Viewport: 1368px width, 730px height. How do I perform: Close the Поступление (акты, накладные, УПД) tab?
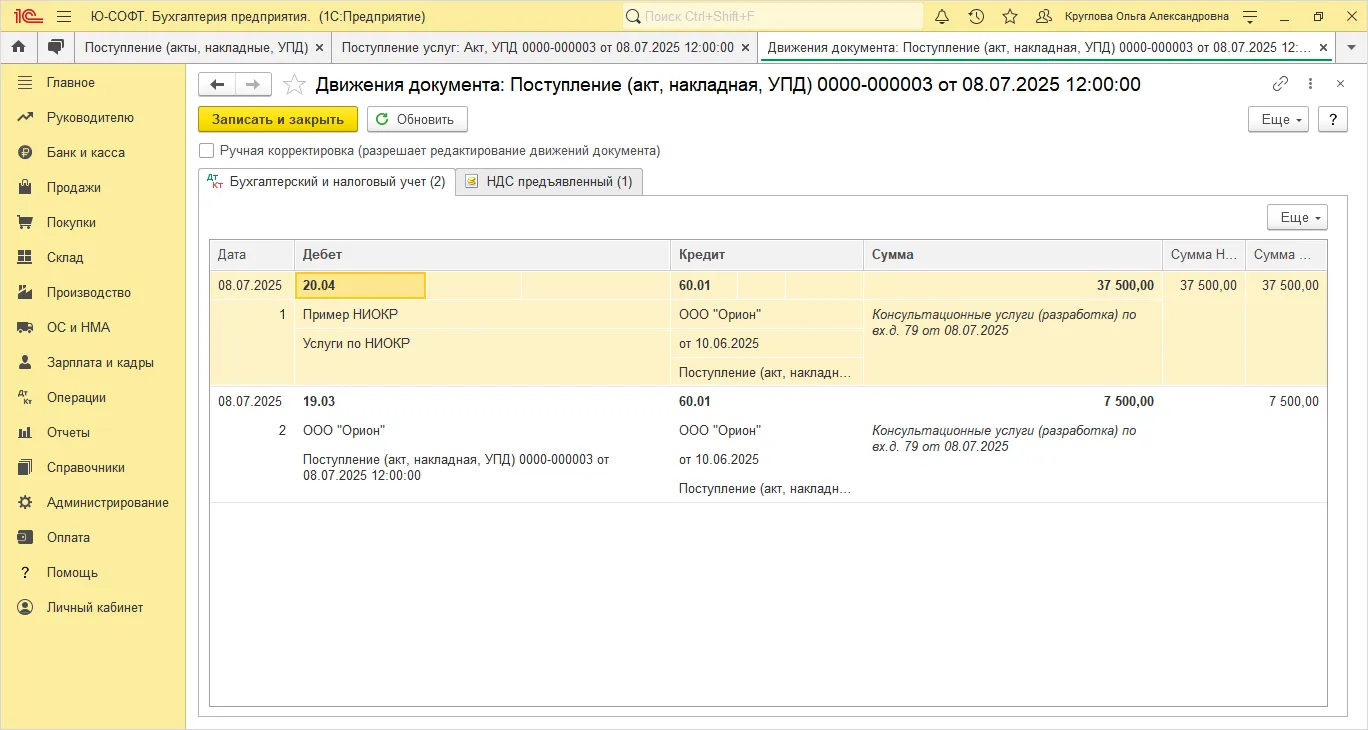point(319,47)
